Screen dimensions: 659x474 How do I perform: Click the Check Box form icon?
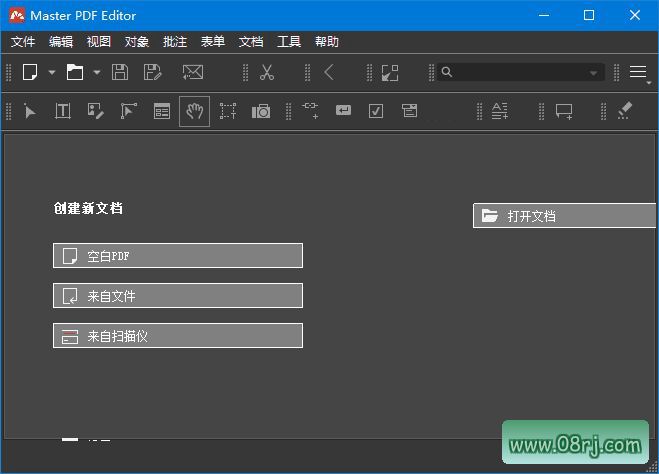click(x=376, y=111)
